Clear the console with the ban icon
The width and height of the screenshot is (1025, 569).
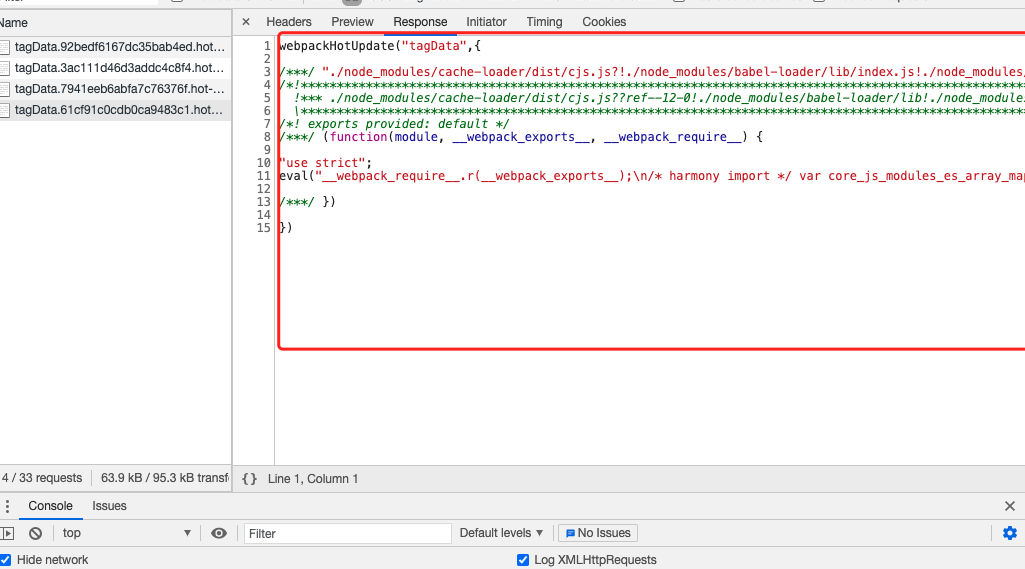click(35, 534)
